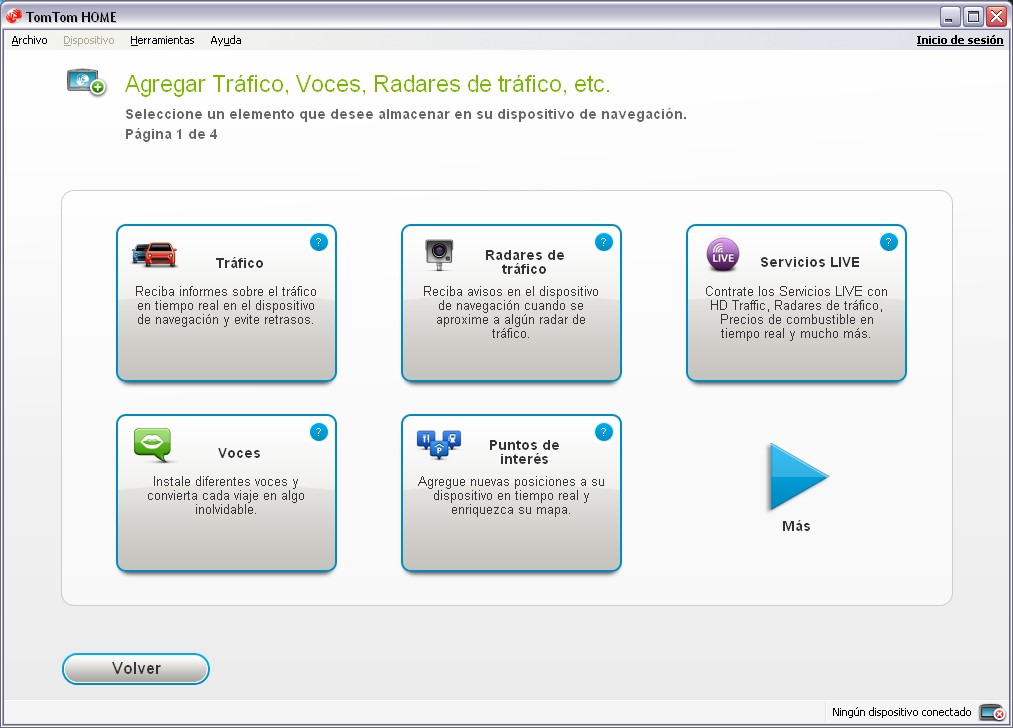1013x728 pixels.
Task: Click the "Agregue nuevas posiciones" description
Action: coord(511,495)
